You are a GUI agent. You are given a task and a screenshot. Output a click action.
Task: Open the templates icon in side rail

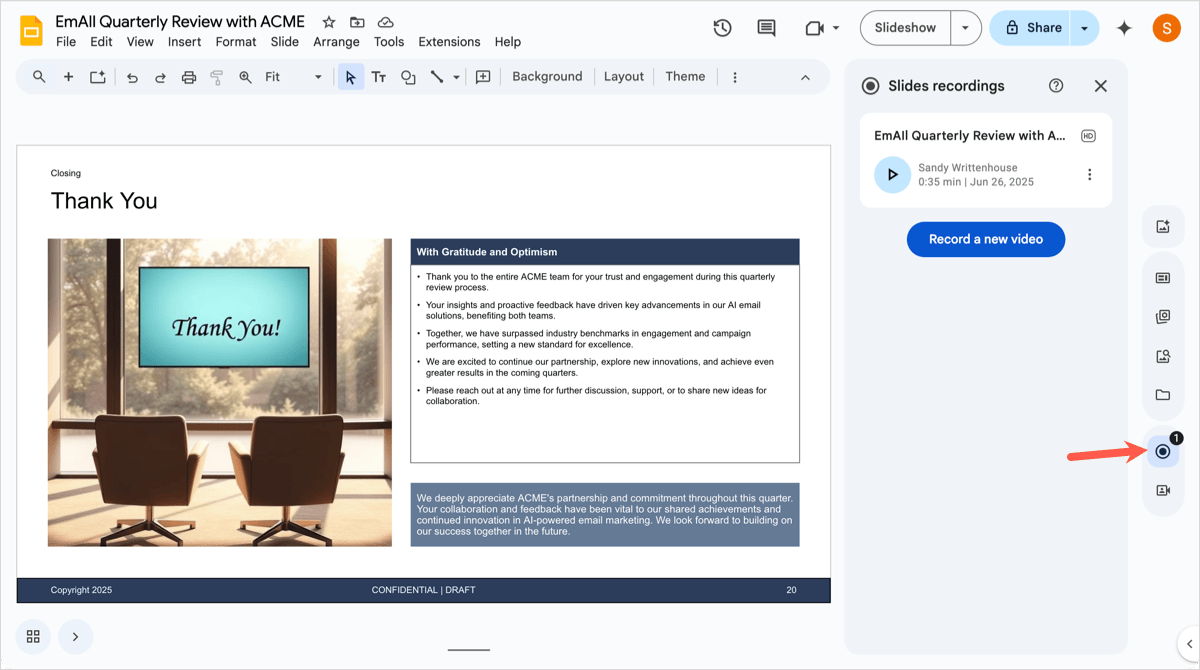click(1163, 278)
